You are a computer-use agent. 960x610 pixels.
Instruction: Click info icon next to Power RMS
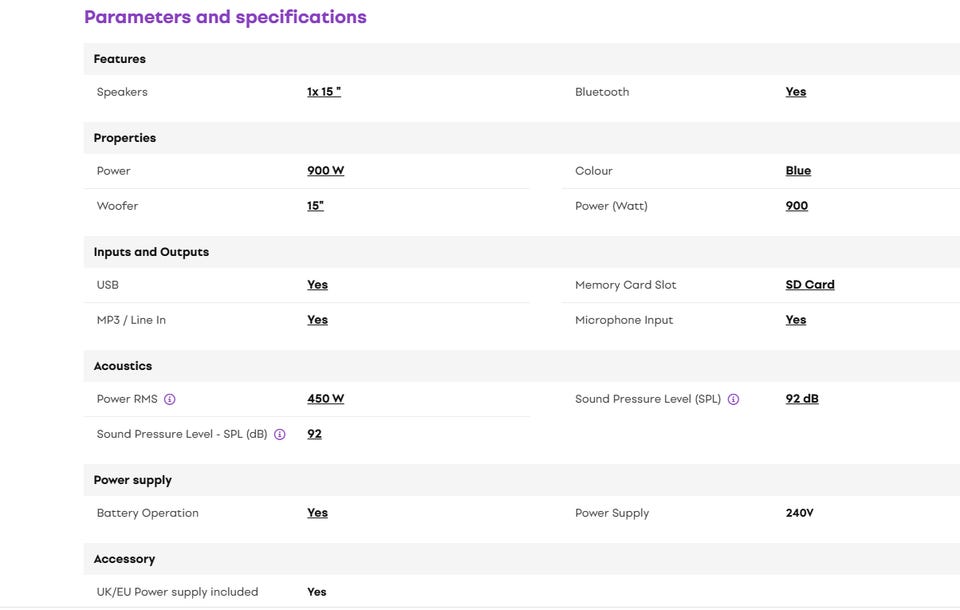(x=170, y=399)
